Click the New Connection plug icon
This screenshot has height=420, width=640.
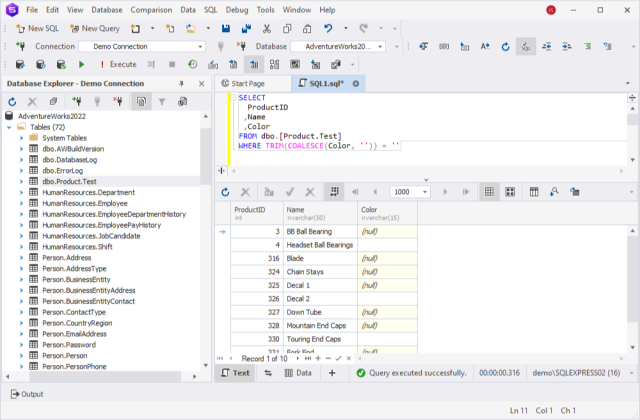tap(75, 101)
